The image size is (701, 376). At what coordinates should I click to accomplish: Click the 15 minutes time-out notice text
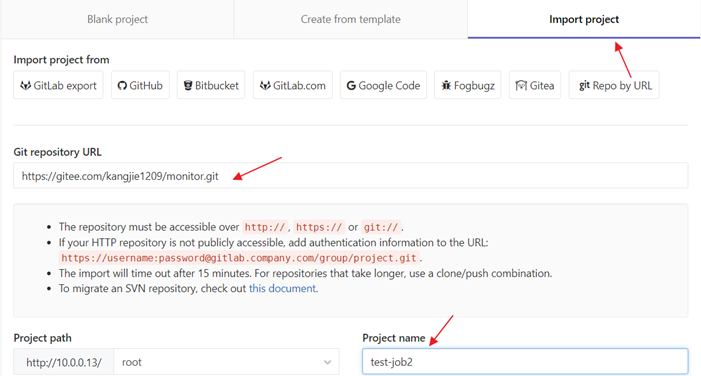[305, 273]
